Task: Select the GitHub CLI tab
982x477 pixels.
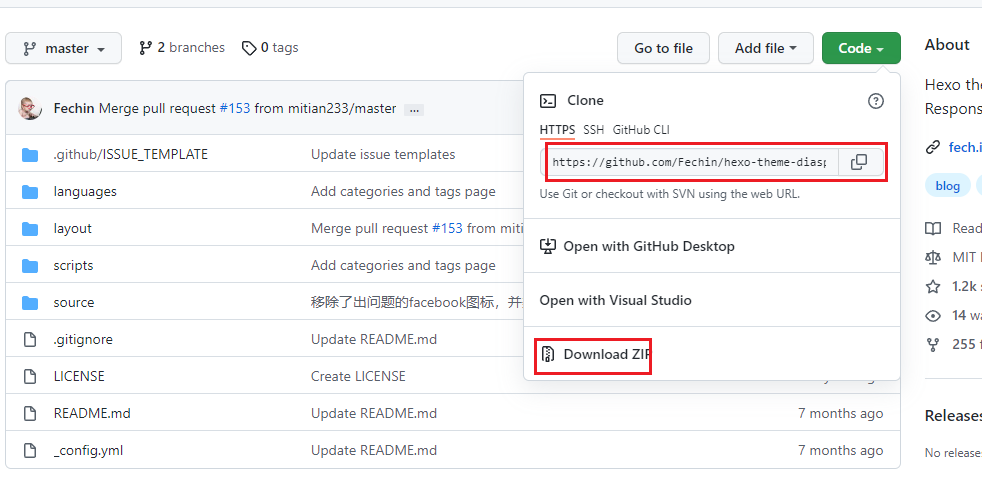Action: point(641,130)
